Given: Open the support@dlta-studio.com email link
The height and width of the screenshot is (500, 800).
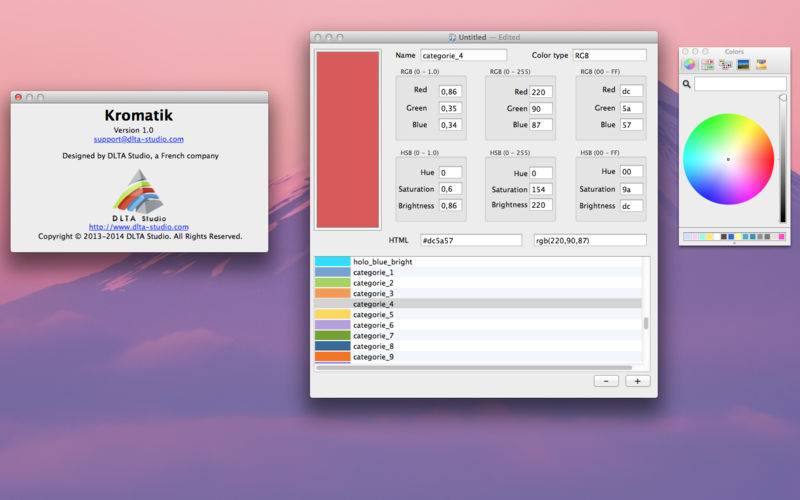Looking at the screenshot, I should pos(139,139).
